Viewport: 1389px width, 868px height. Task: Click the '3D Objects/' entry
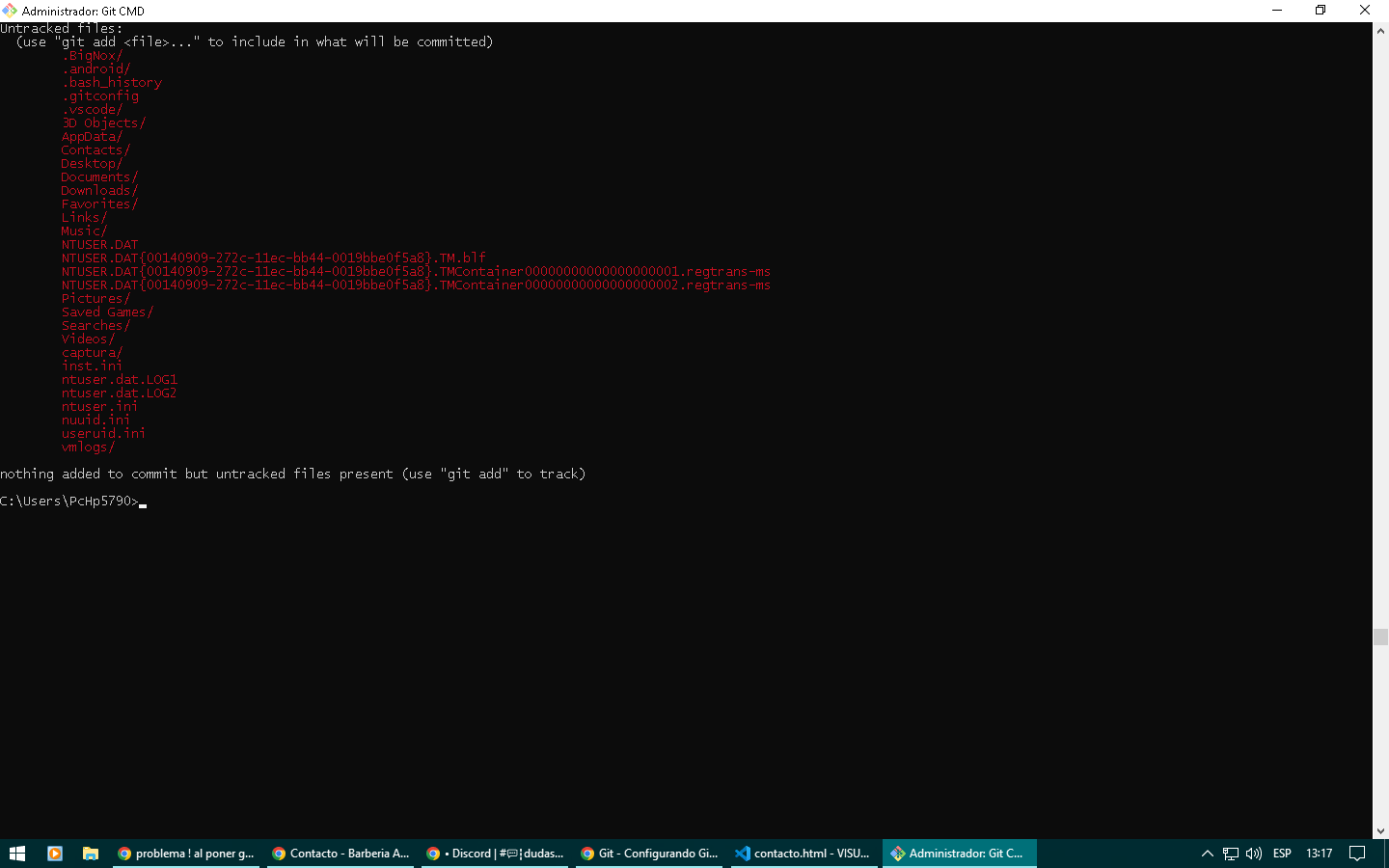click(x=104, y=123)
